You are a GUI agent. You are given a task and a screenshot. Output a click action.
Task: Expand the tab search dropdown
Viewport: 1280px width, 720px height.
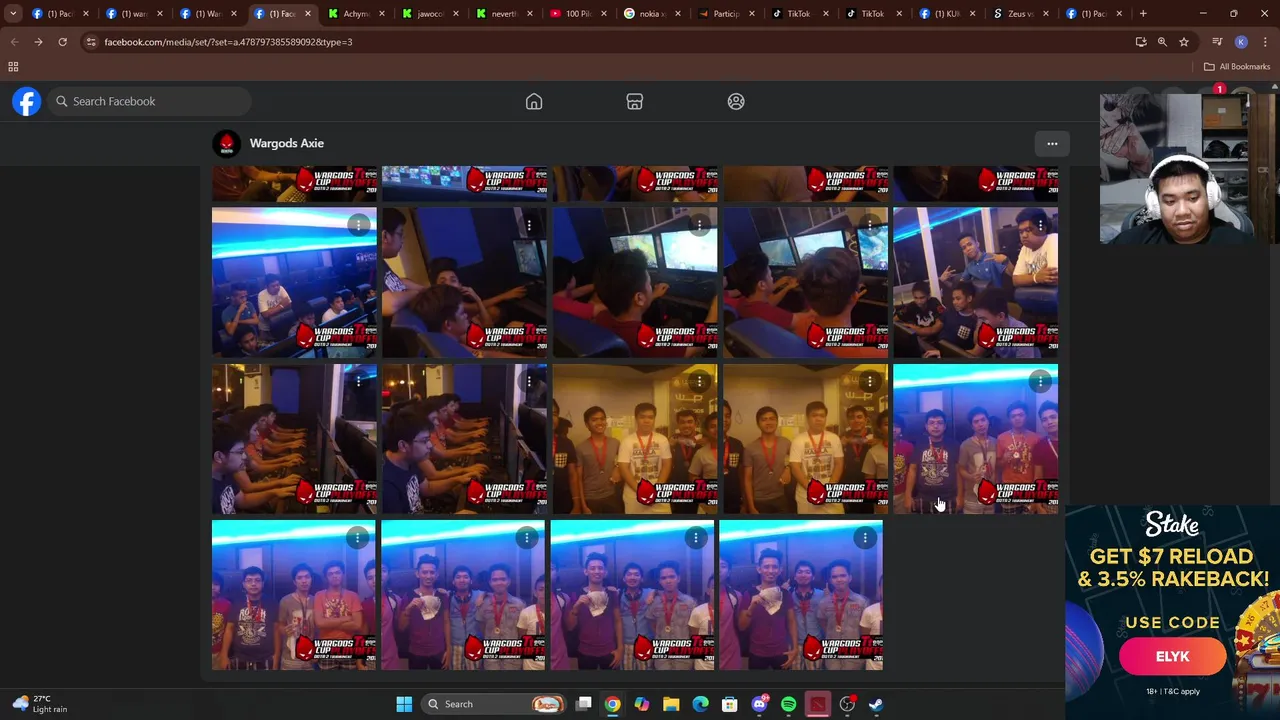[x=13, y=14]
